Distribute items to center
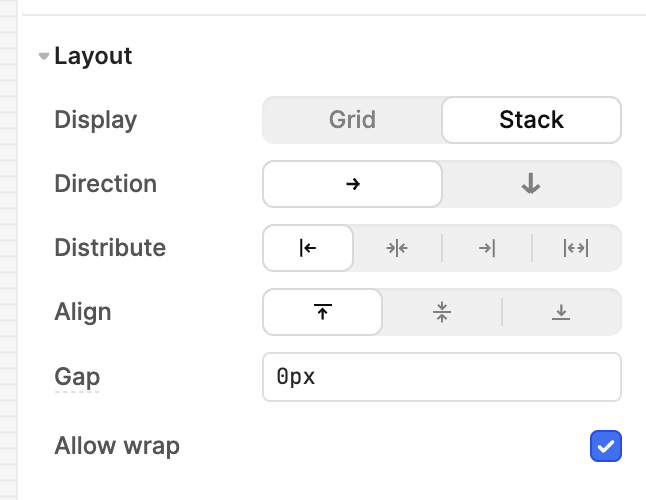This screenshot has width=646, height=500. 397,248
